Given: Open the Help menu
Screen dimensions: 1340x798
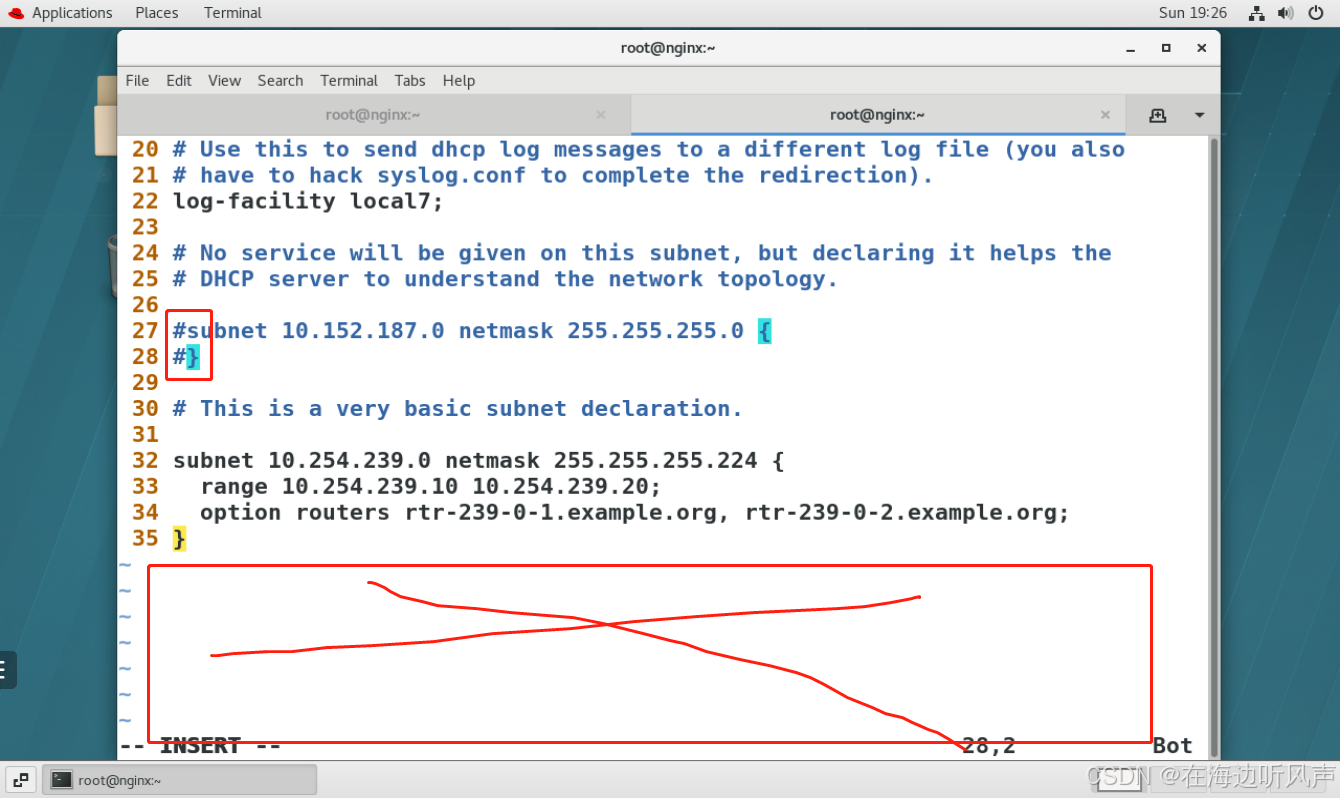Looking at the screenshot, I should click(x=459, y=81).
